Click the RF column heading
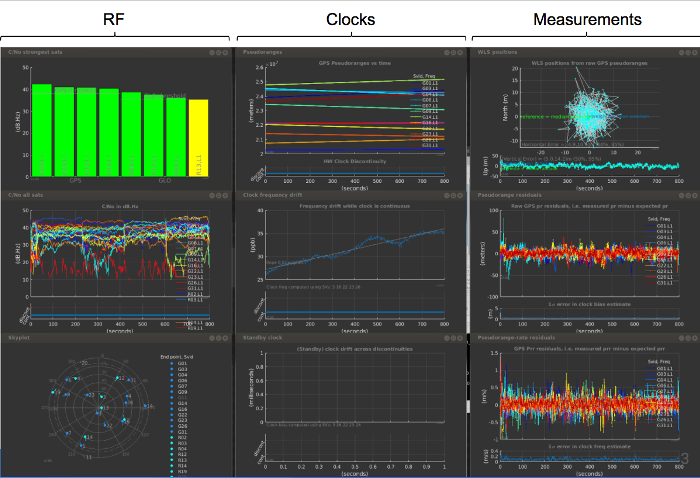 [x=114, y=19]
